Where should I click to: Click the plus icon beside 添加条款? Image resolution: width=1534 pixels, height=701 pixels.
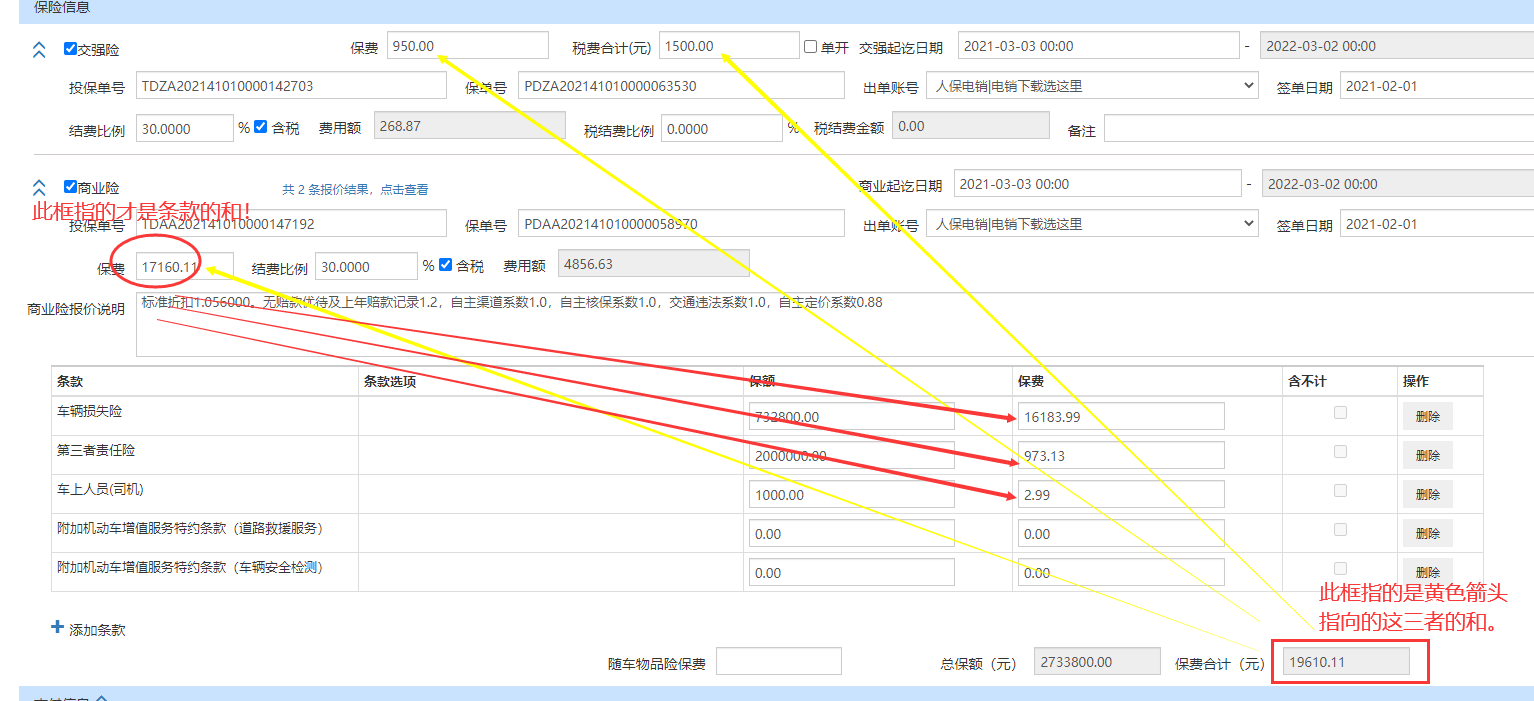[x=57, y=628]
